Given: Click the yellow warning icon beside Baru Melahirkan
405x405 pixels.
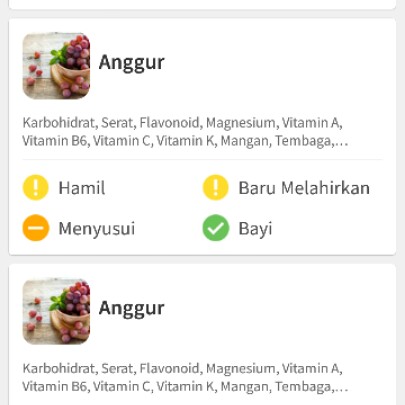Looking at the screenshot, I should (216, 187).
